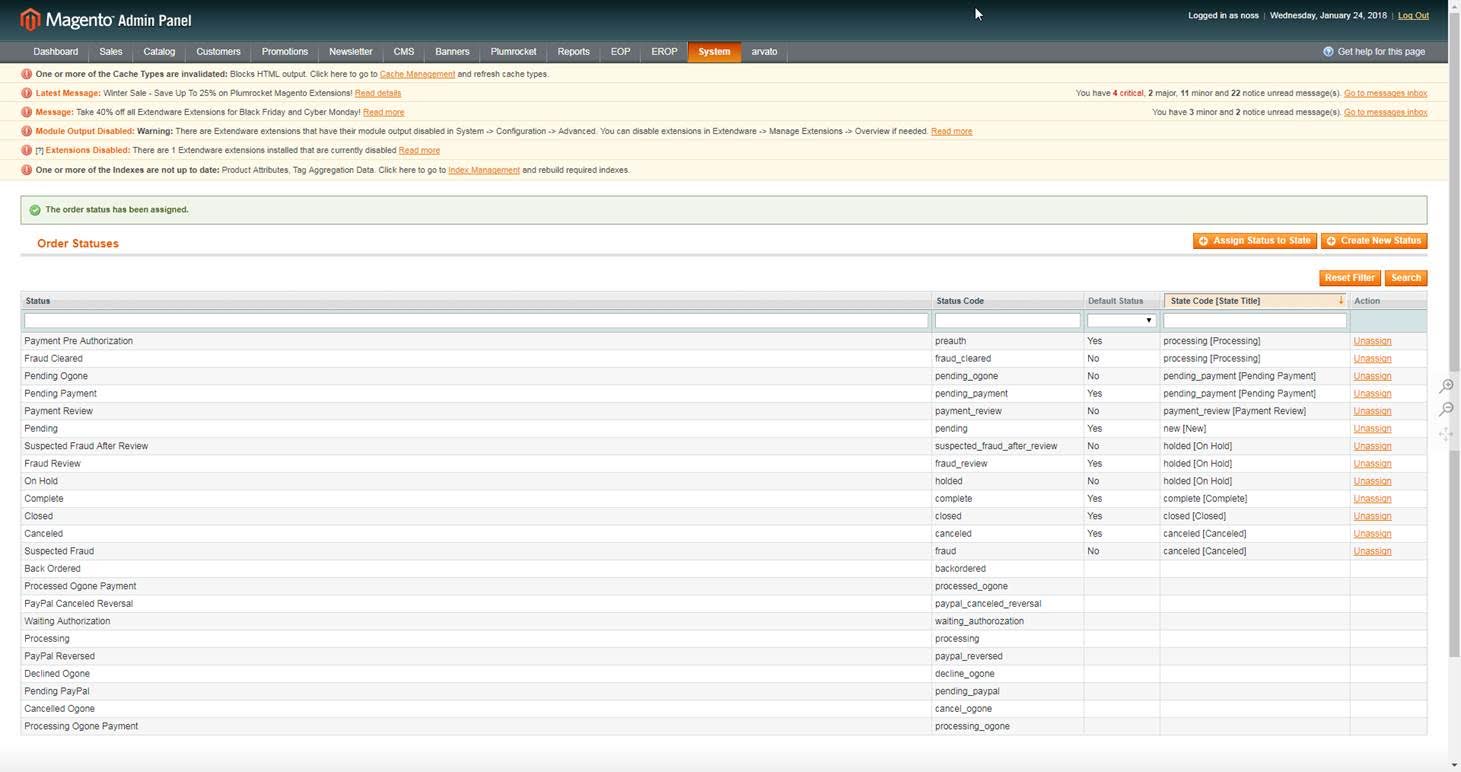Click the help icon next to Get help
1461x772 pixels.
tap(1328, 51)
